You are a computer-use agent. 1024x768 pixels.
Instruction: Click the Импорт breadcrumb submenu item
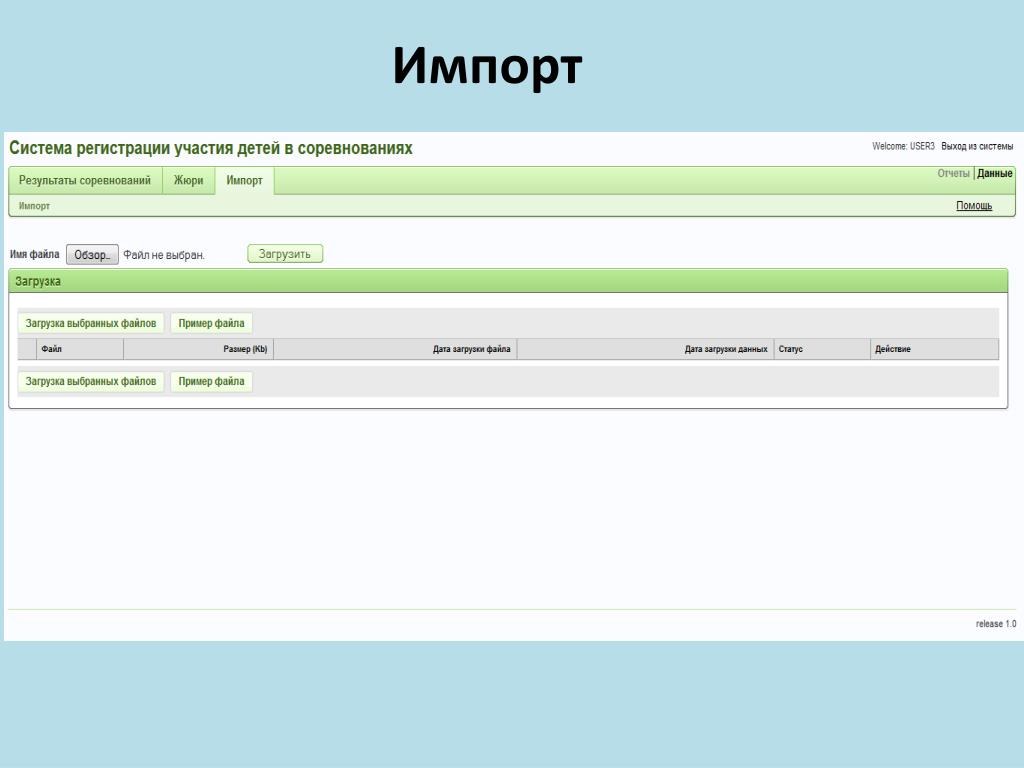click(x=35, y=206)
